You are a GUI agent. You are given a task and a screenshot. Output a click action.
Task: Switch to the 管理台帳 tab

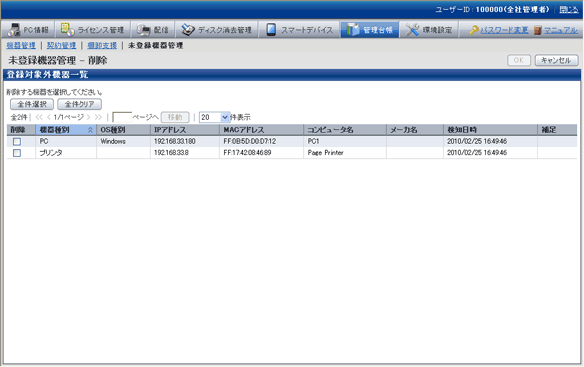tap(369, 29)
